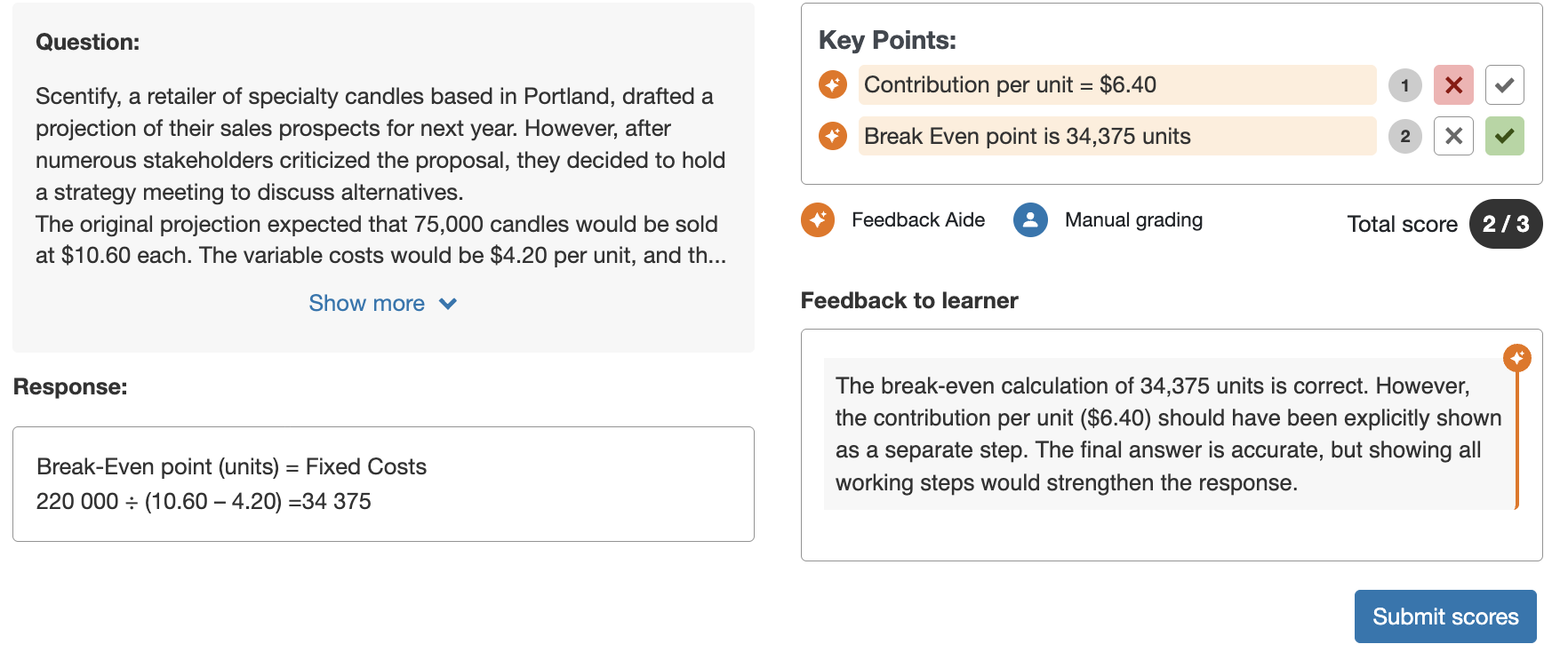Image resolution: width=1568 pixels, height=668 pixels.
Task: Click the blue Manual grading person icon
Action: point(1030,220)
